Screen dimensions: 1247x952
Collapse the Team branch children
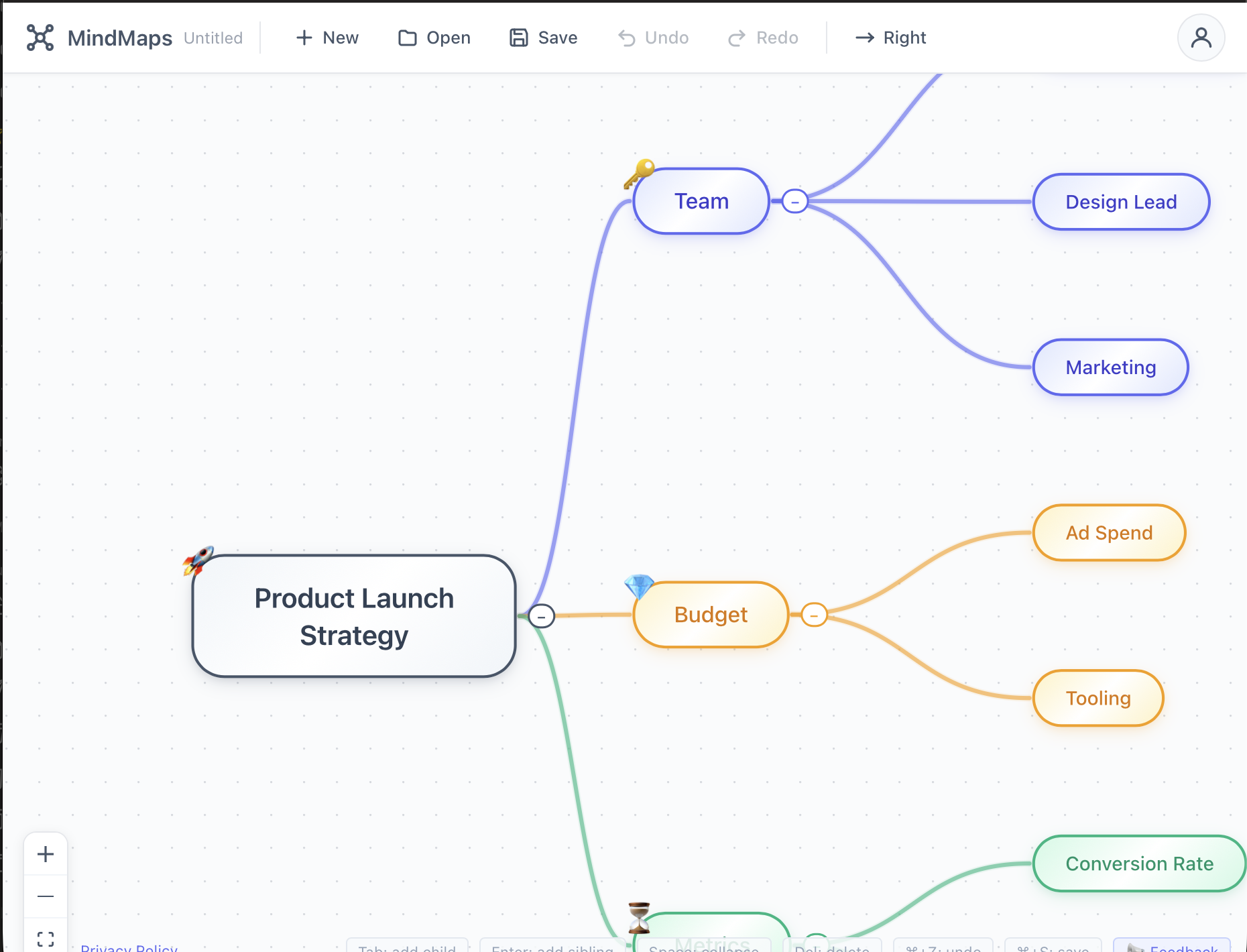(x=794, y=201)
